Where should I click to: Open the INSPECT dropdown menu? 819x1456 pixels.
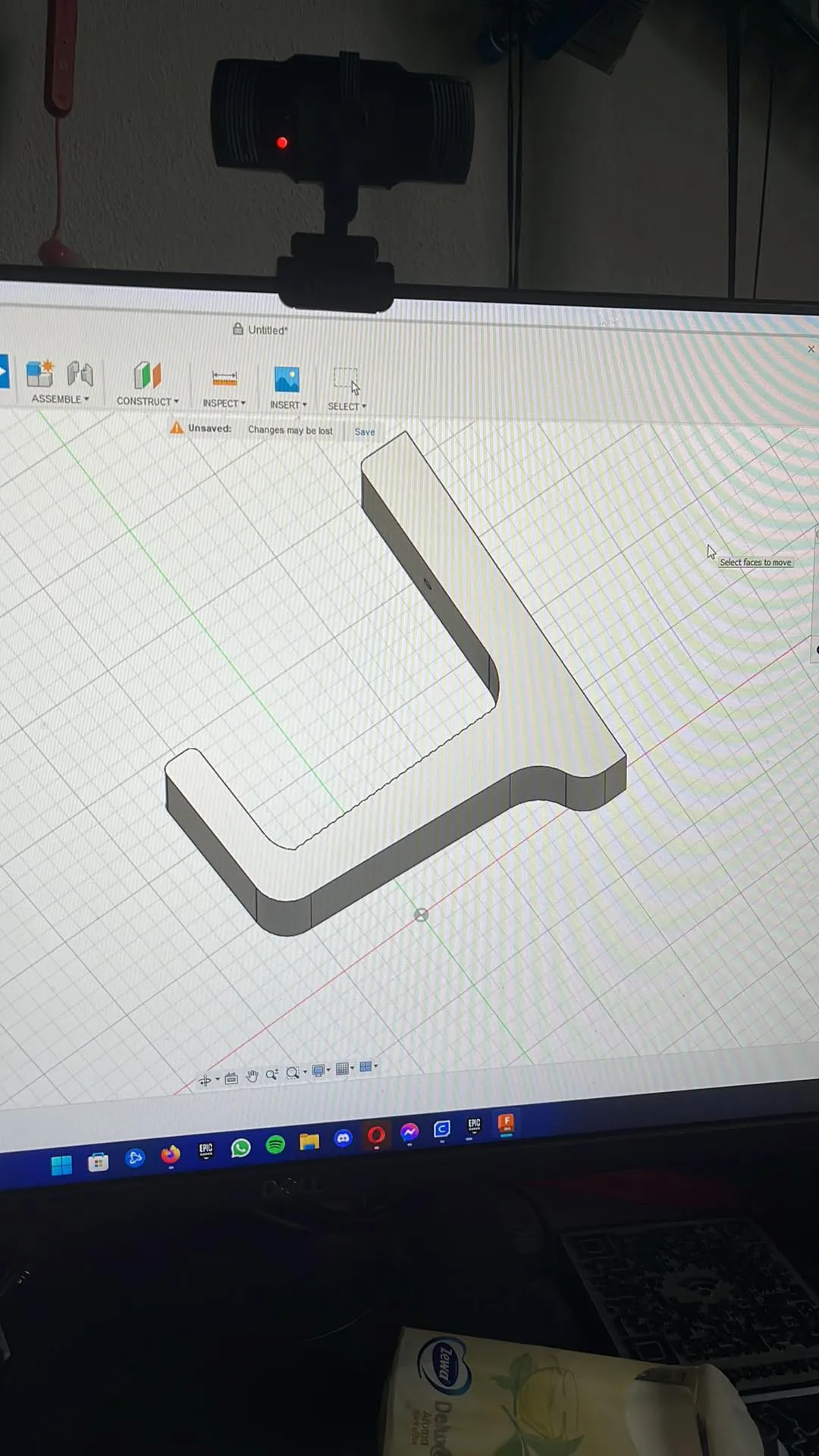coord(224,403)
